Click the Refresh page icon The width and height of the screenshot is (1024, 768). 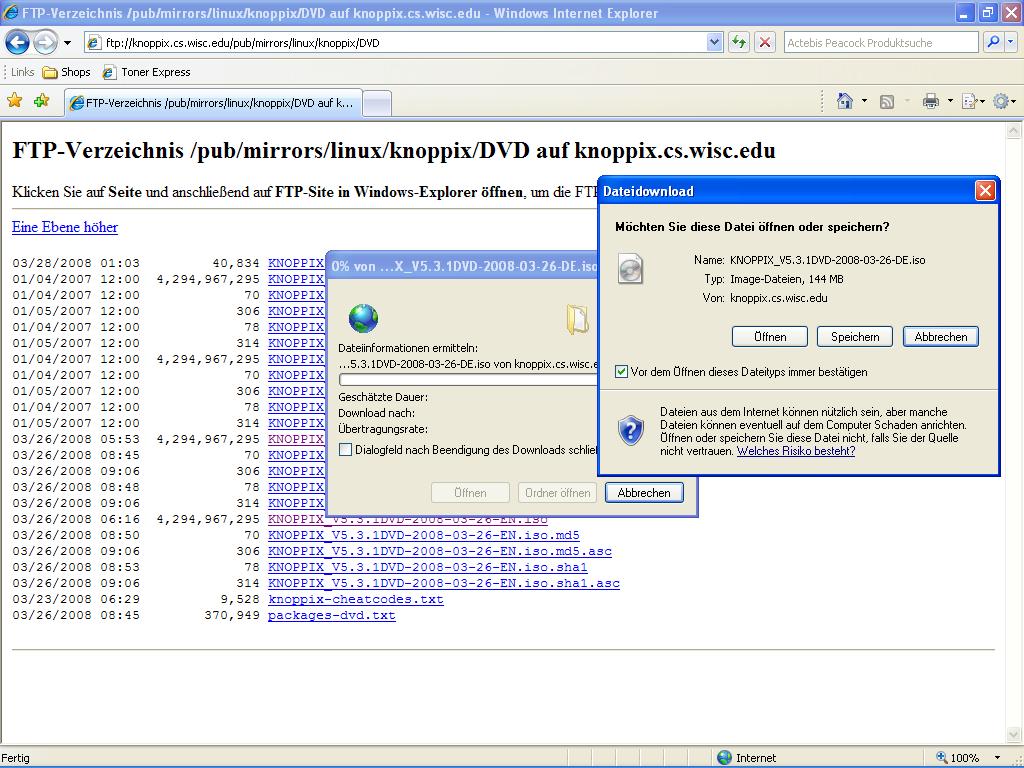pyautogui.click(x=739, y=42)
